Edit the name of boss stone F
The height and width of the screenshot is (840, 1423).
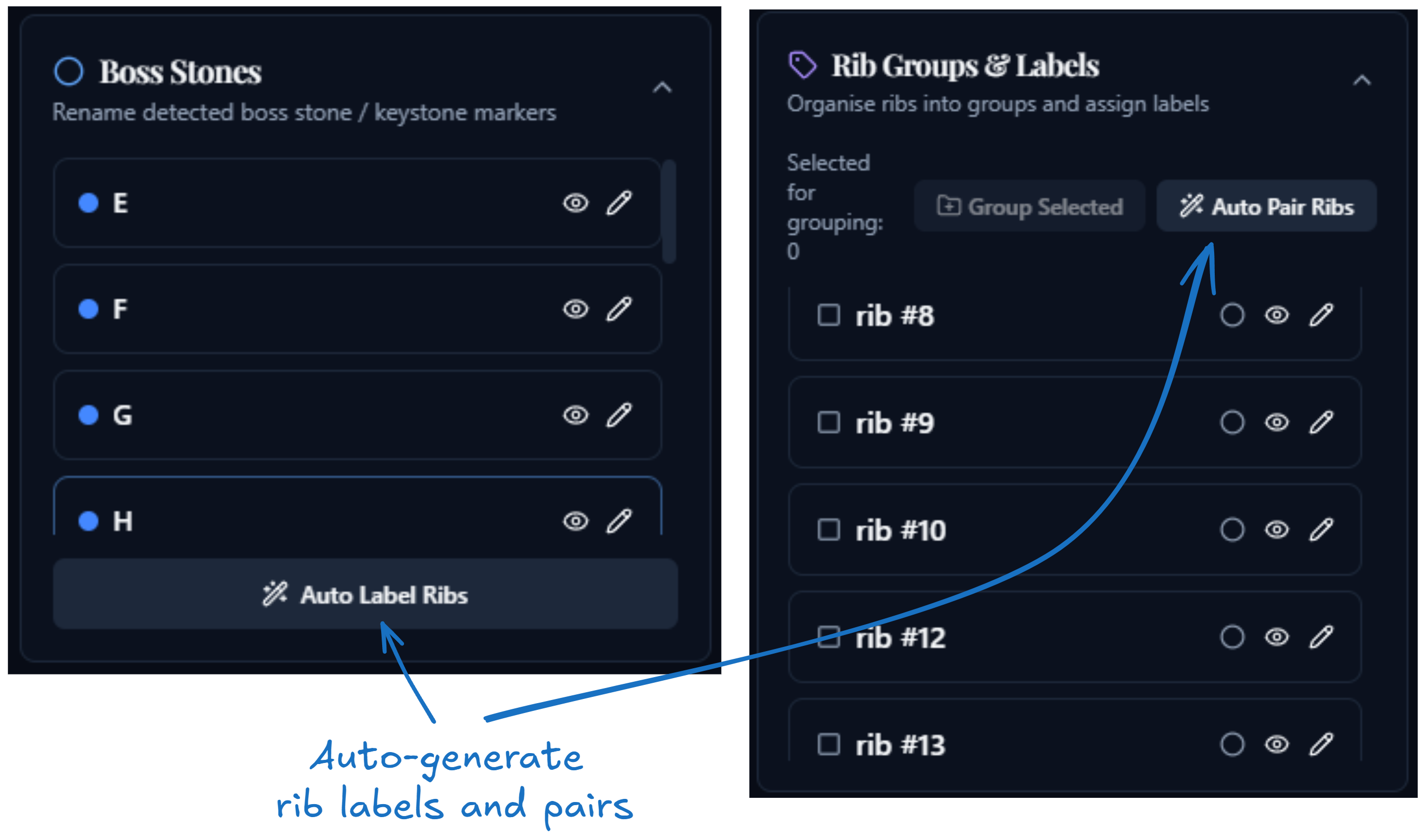(619, 309)
